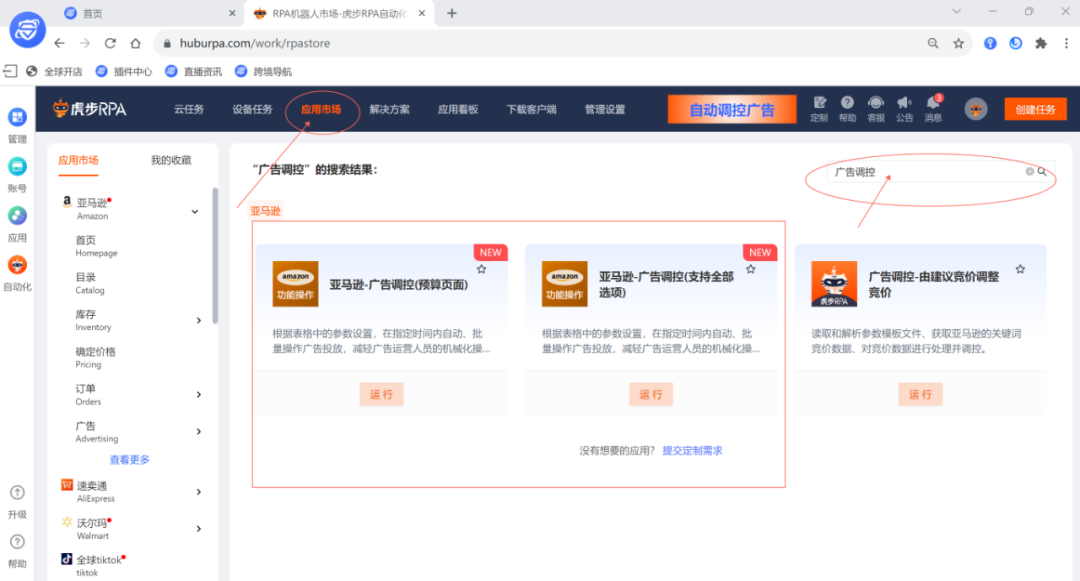The height and width of the screenshot is (581, 1080).
Task: Open the 应用看板 menu
Action: point(458,109)
